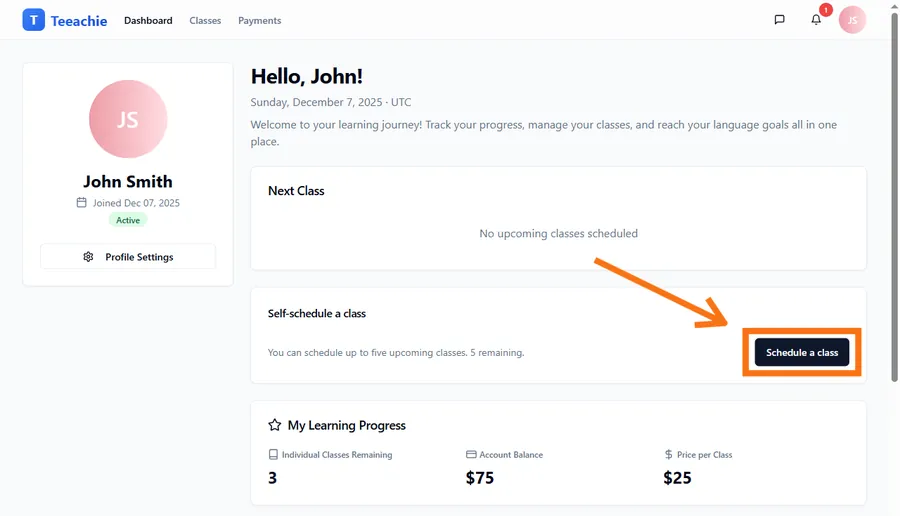Click the Teeachie logo icon

click(x=34, y=20)
